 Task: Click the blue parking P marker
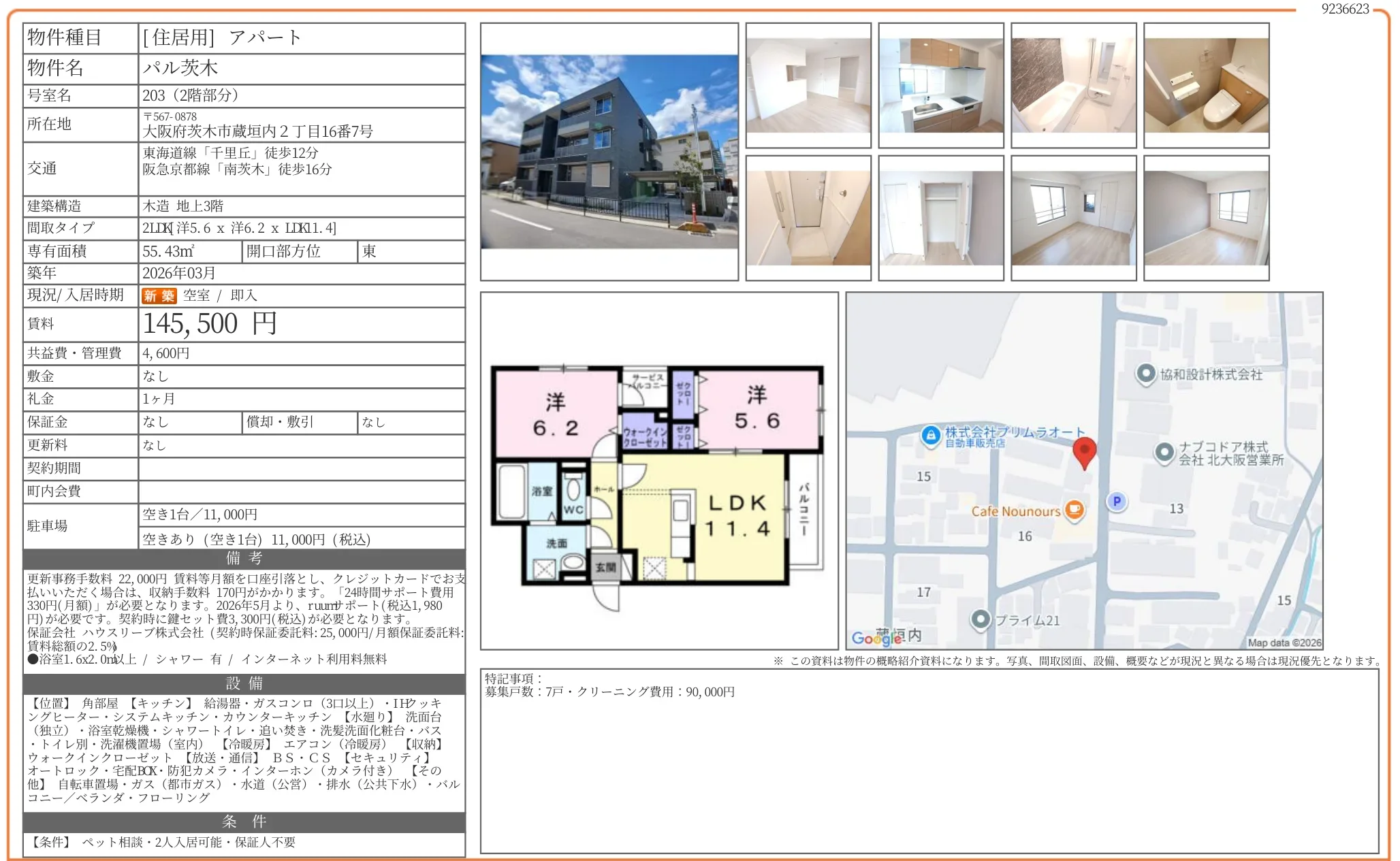tap(1117, 501)
